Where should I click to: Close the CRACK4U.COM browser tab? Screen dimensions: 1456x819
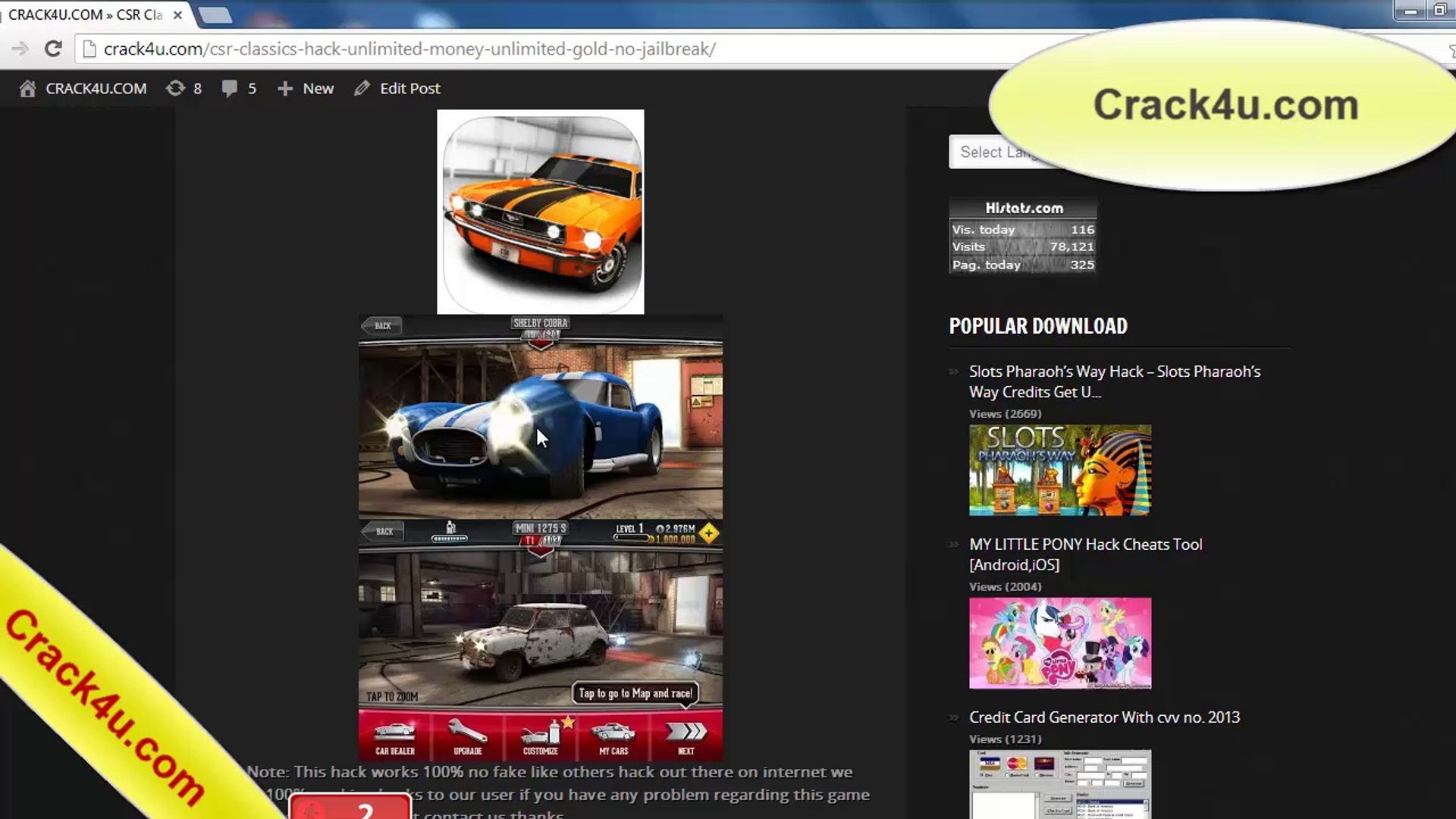pyautogui.click(x=177, y=14)
